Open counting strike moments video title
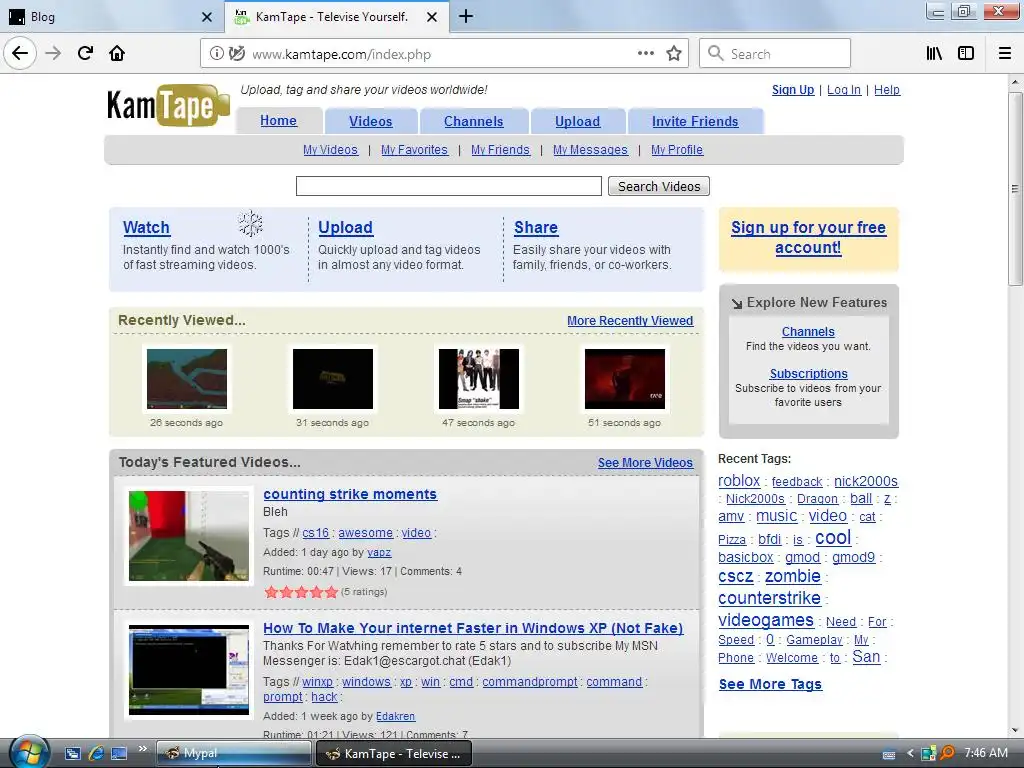This screenshot has height=768, width=1024. pos(350,494)
